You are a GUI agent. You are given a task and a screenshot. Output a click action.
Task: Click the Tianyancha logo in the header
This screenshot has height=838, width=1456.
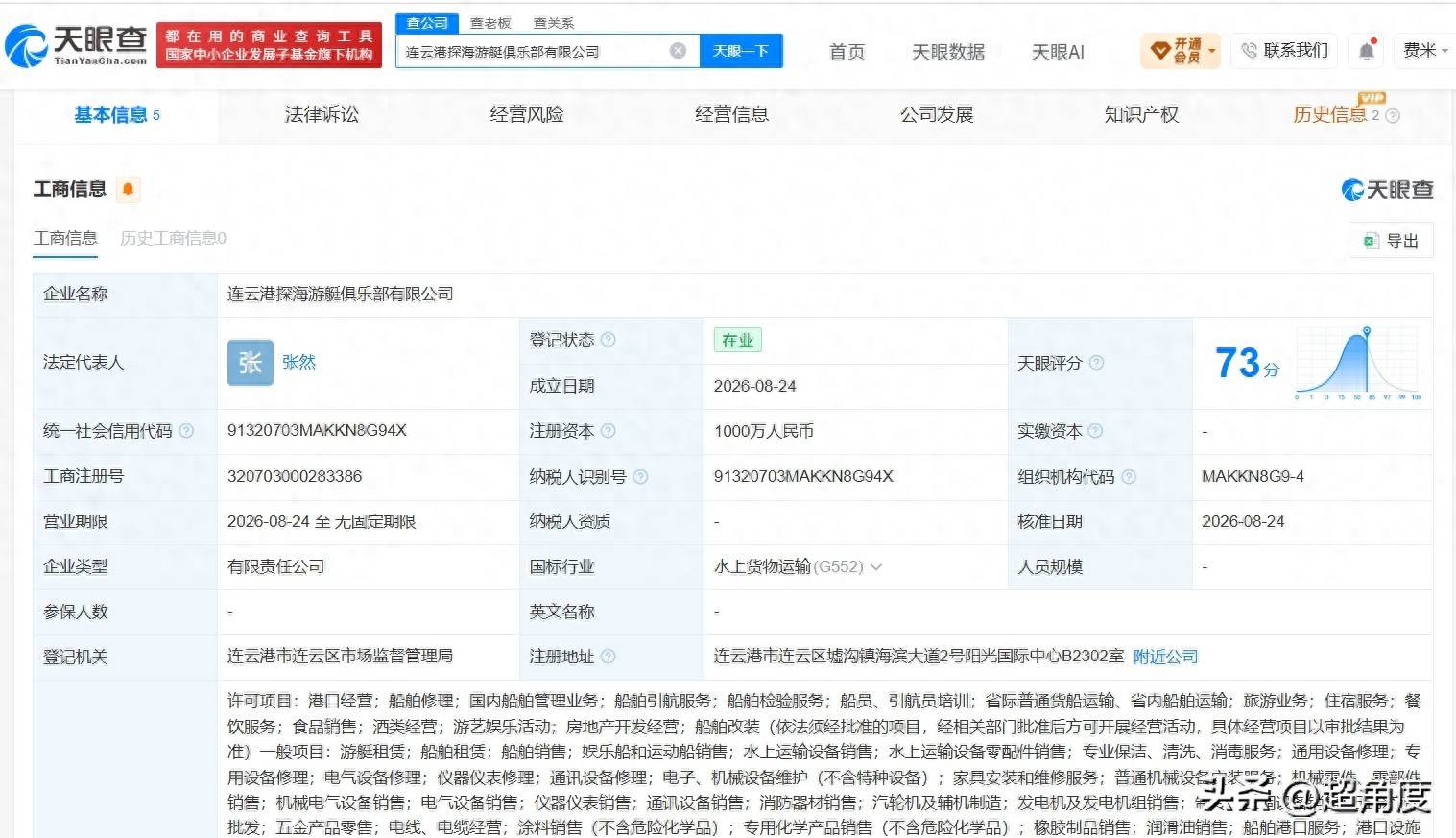(x=76, y=45)
